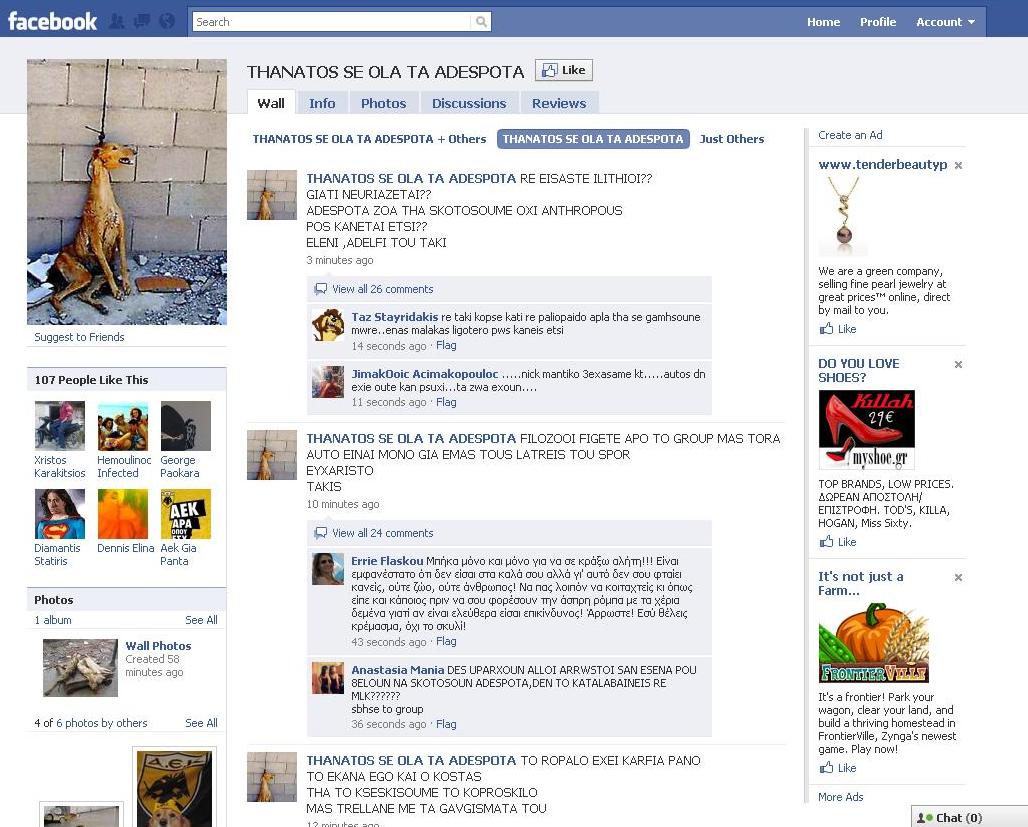Expand 'View all 24 comments'

382,533
